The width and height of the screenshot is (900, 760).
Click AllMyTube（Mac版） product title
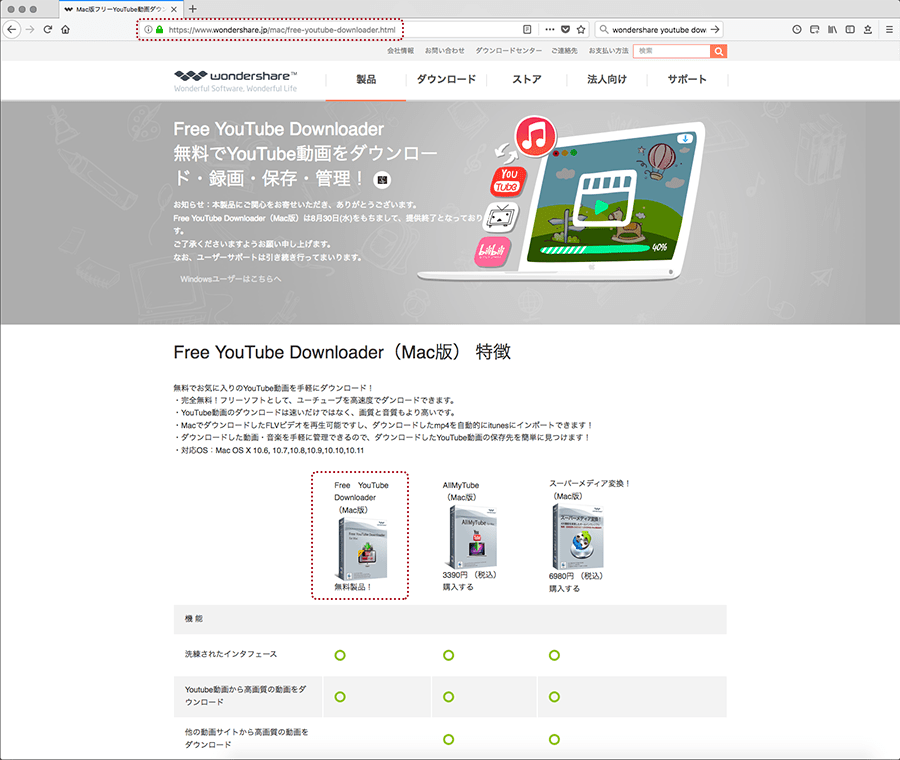pyautogui.click(x=461, y=491)
